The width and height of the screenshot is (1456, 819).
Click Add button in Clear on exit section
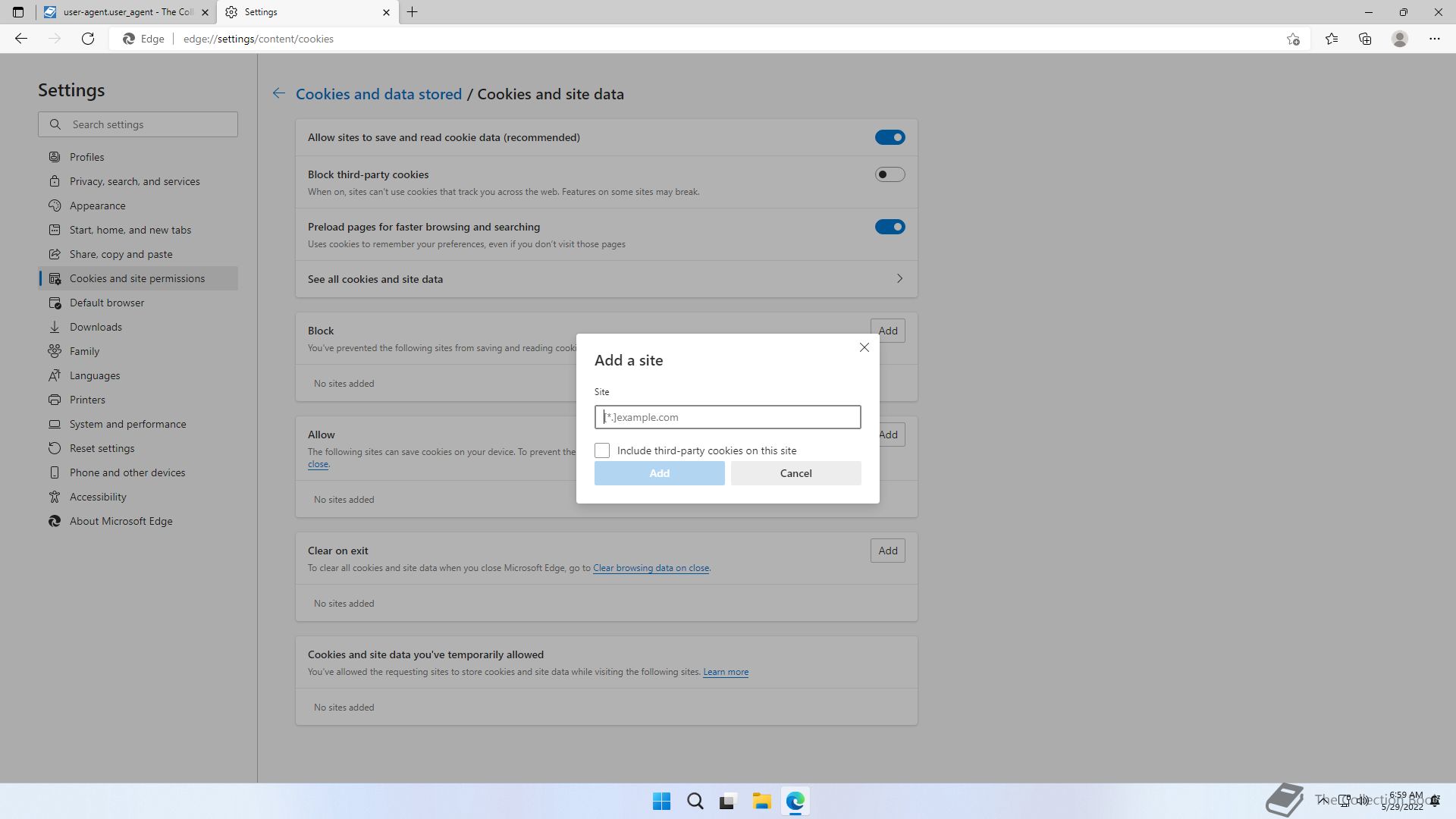click(x=887, y=551)
